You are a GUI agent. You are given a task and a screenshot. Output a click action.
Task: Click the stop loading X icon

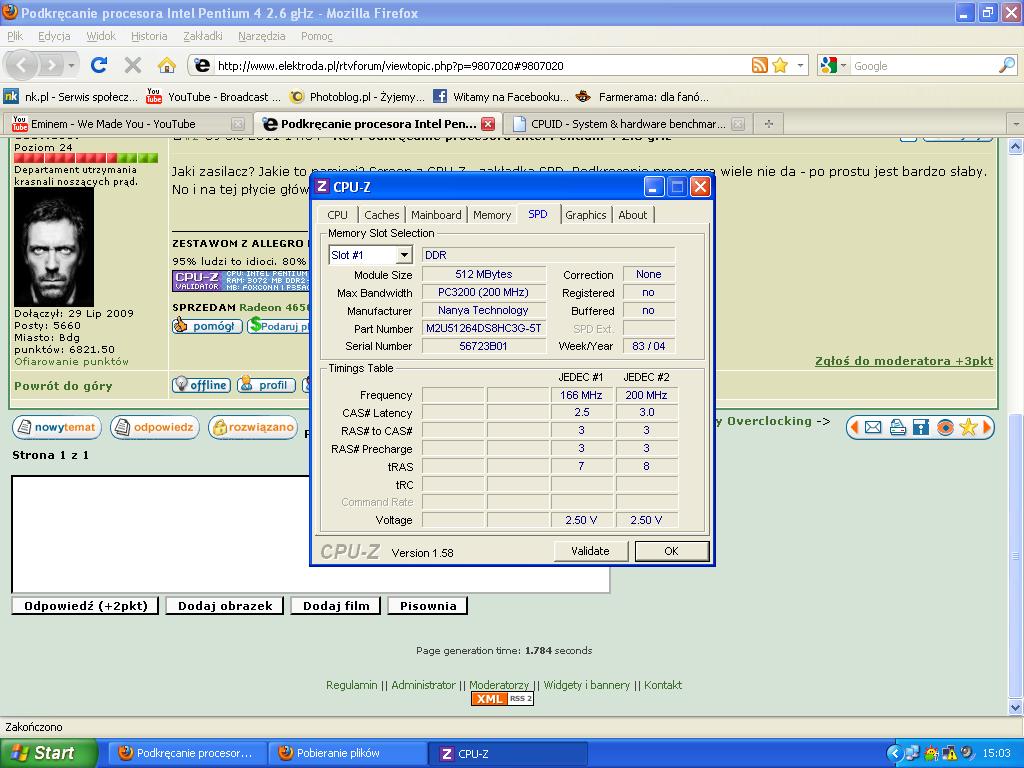coord(133,65)
